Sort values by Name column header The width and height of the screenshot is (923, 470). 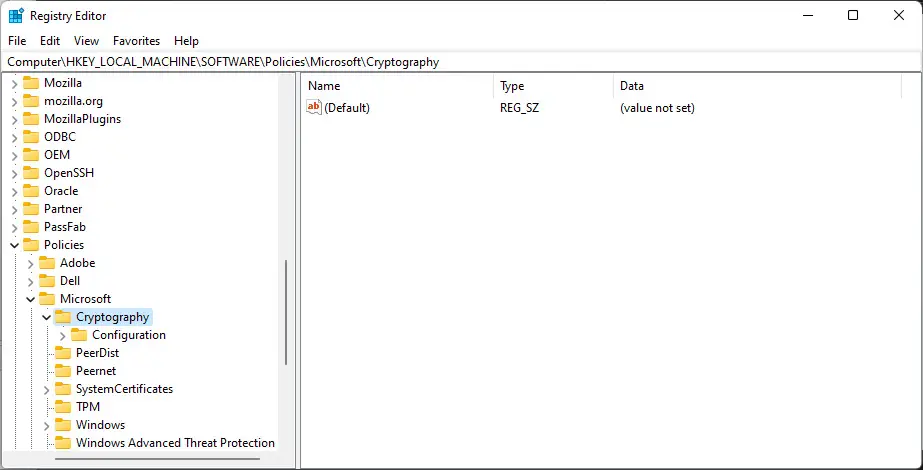click(397, 86)
